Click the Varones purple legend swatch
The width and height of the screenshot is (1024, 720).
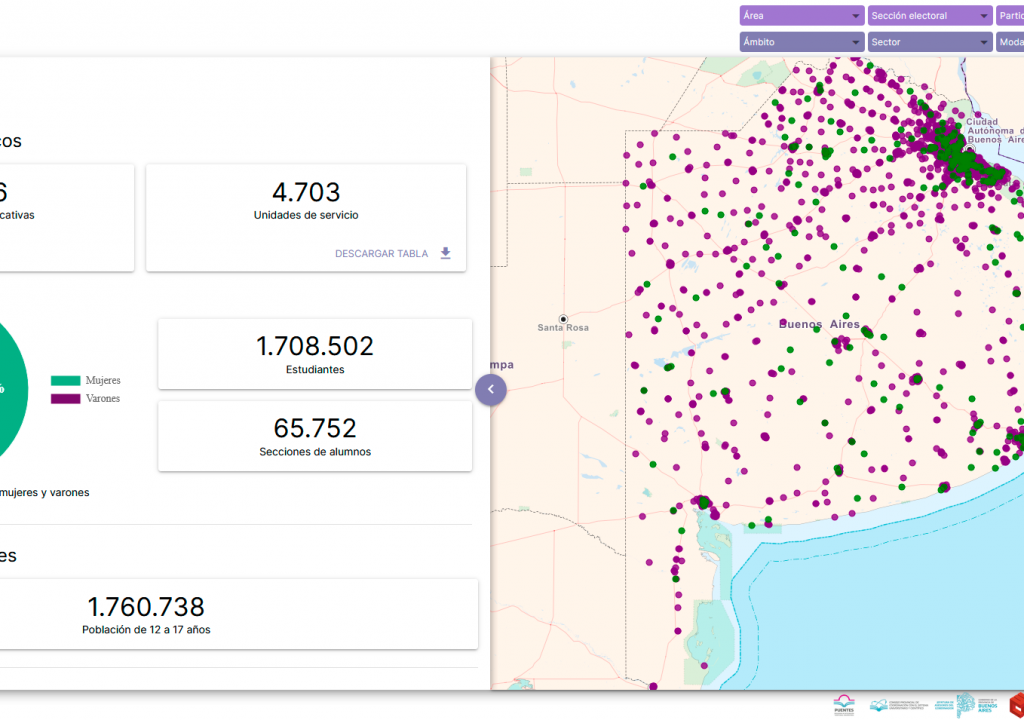pos(65,399)
